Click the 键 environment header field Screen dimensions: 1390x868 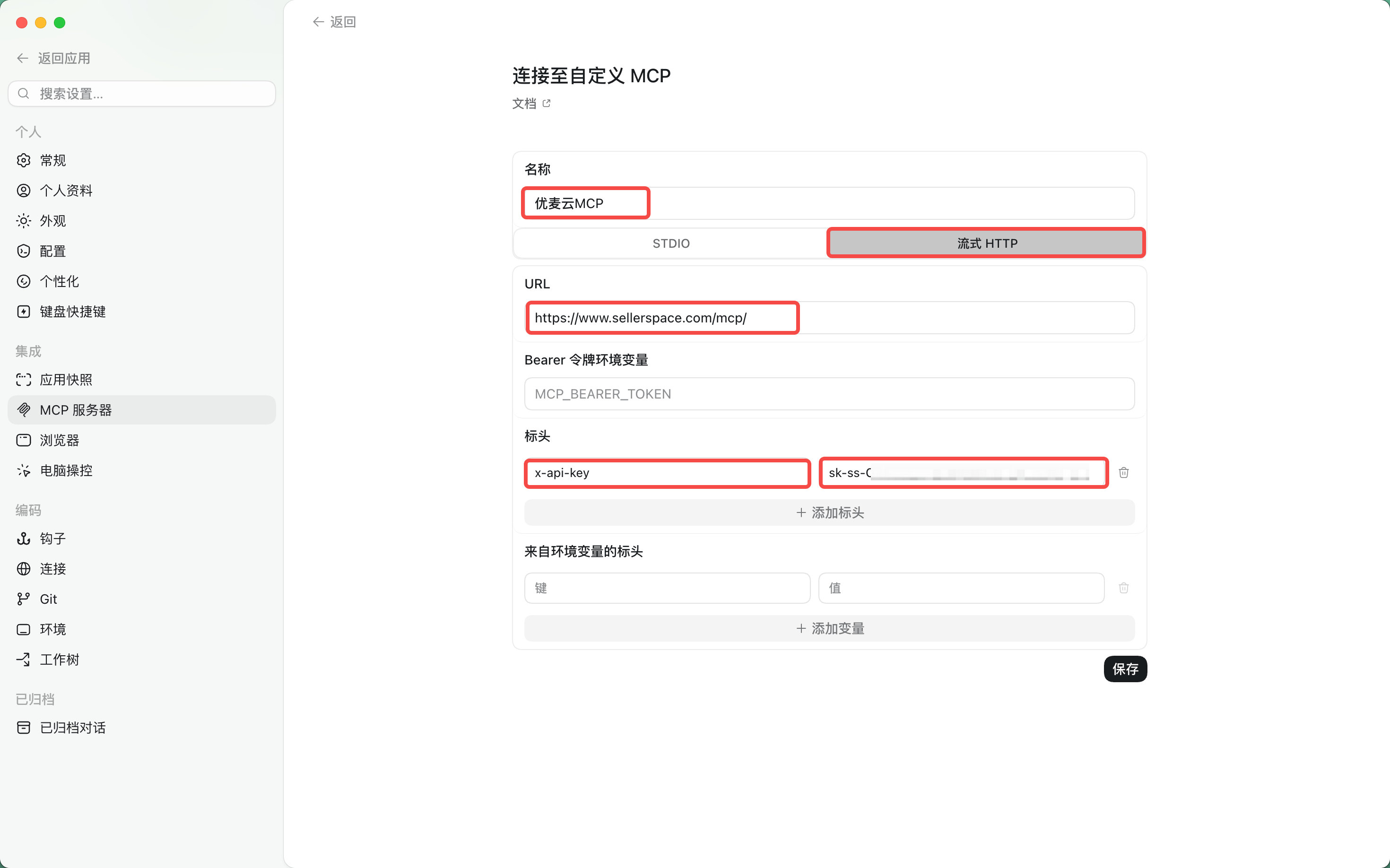(x=667, y=588)
